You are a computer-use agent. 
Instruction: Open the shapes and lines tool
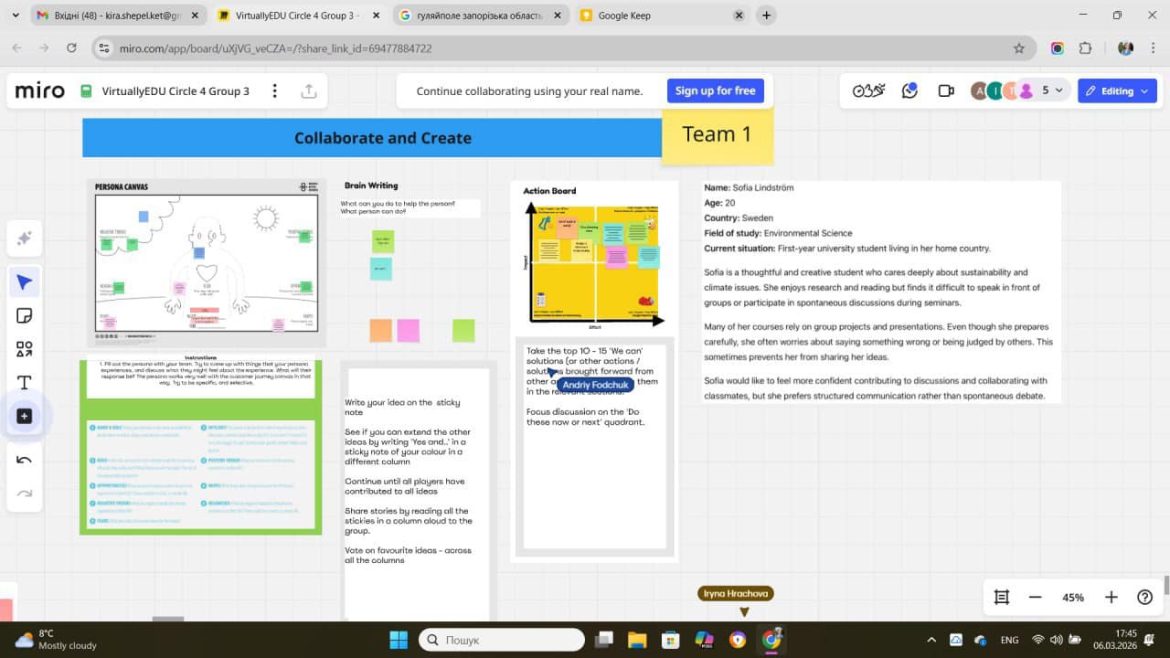click(x=25, y=349)
